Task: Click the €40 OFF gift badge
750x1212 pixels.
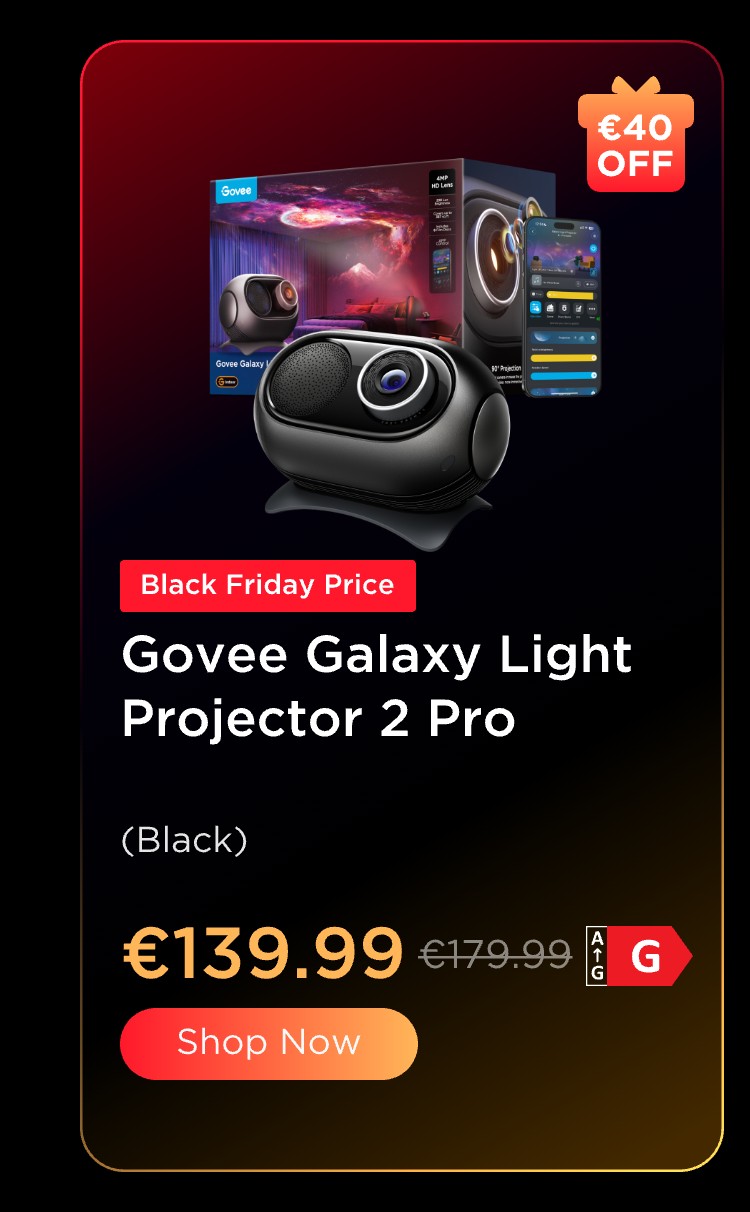Action: click(x=635, y=136)
